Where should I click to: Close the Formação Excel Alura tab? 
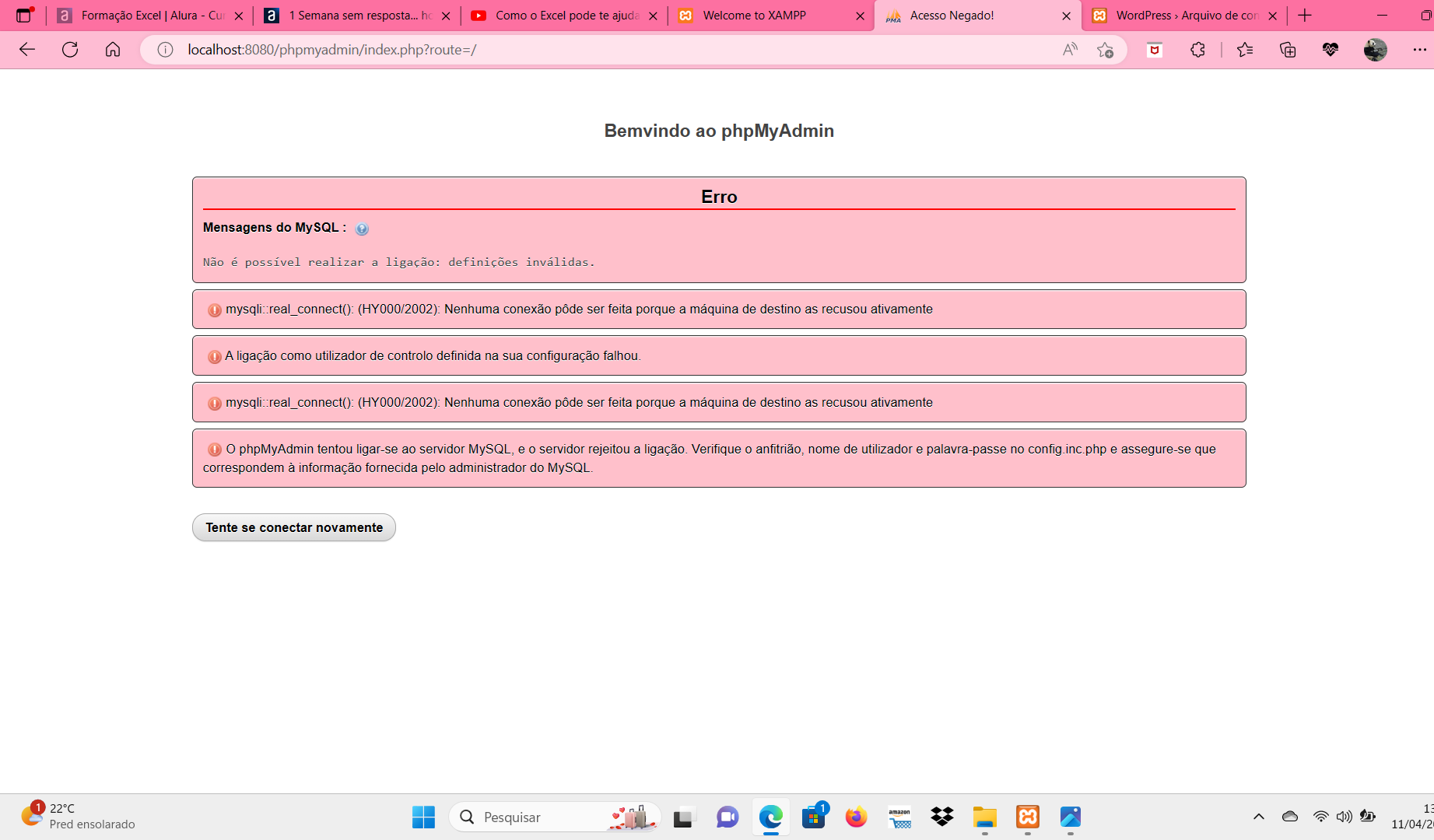point(239,16)
